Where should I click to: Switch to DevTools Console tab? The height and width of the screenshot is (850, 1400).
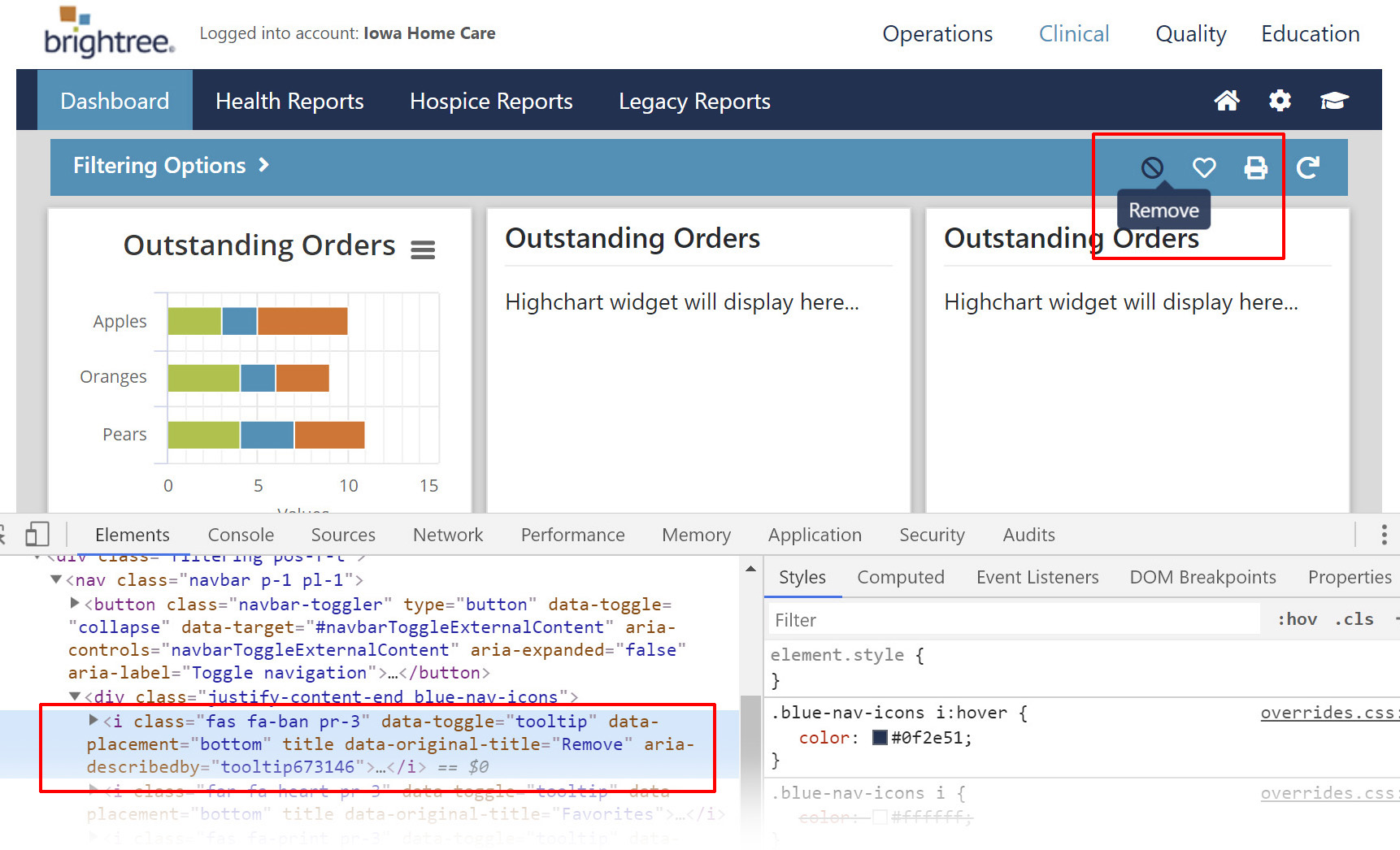coord(241,535)
